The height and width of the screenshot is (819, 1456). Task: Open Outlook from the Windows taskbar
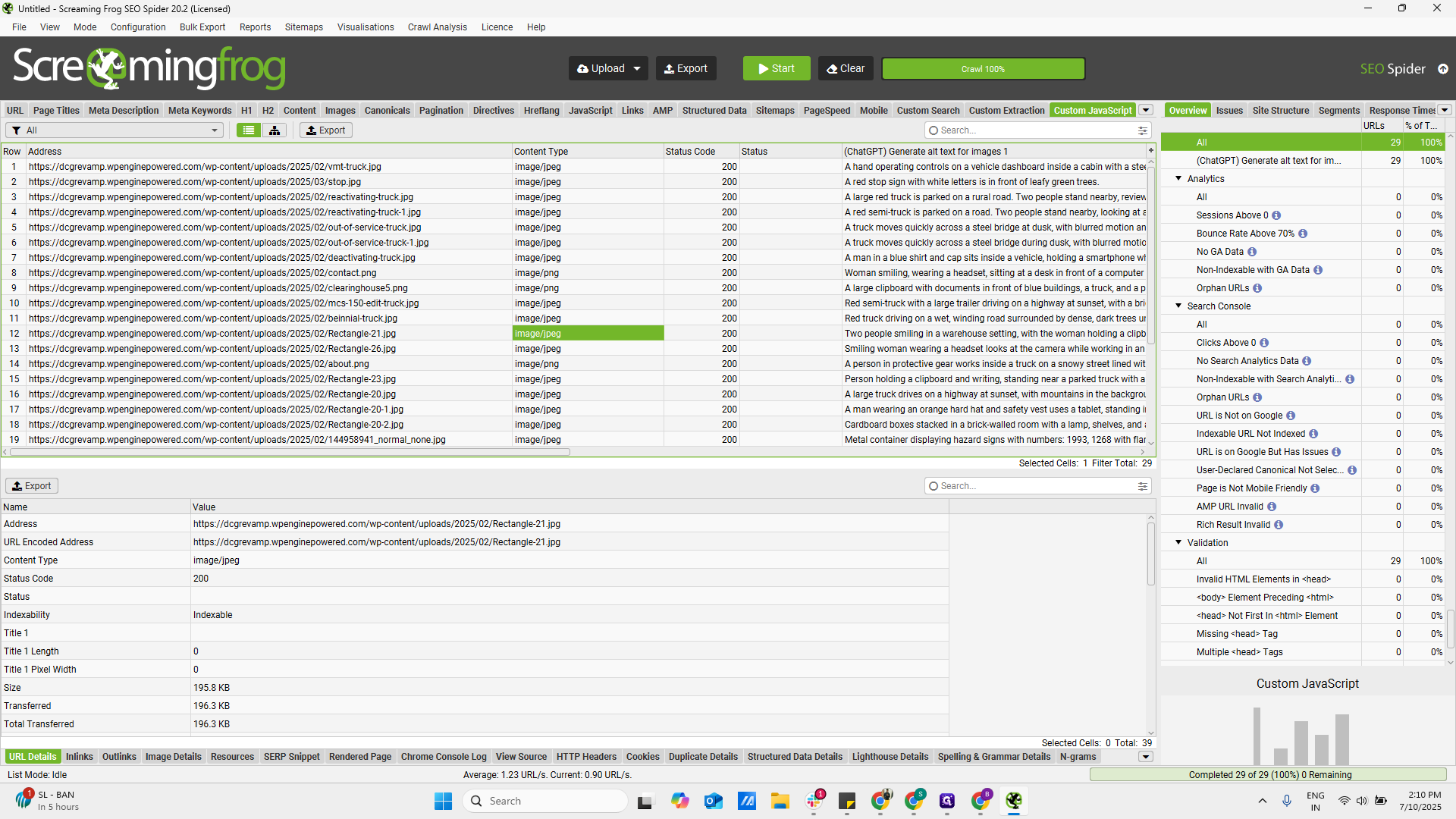(713, 801)
